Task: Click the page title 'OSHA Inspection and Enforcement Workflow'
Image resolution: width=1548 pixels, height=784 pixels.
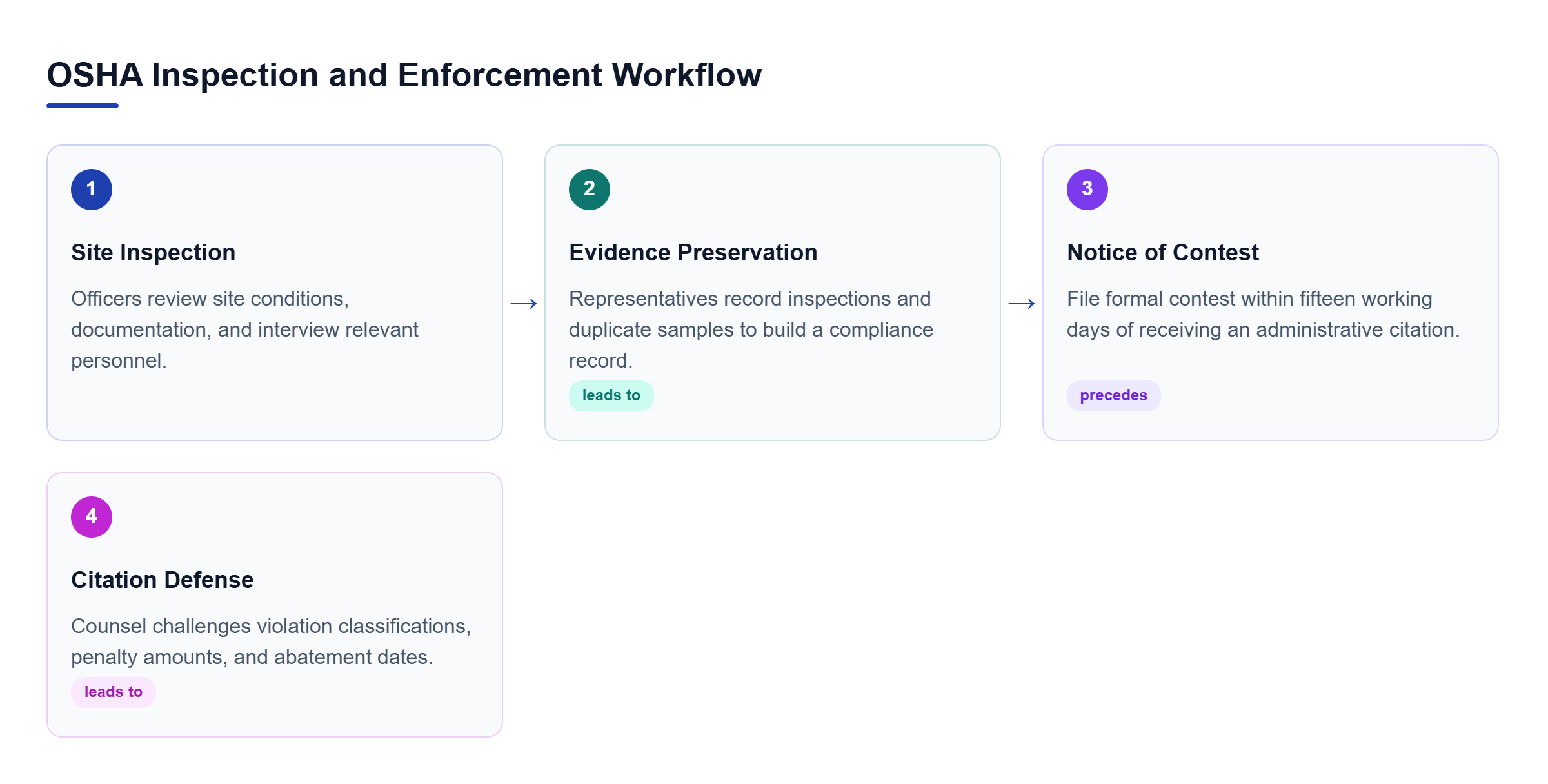Action: click(x=404, y=75)
